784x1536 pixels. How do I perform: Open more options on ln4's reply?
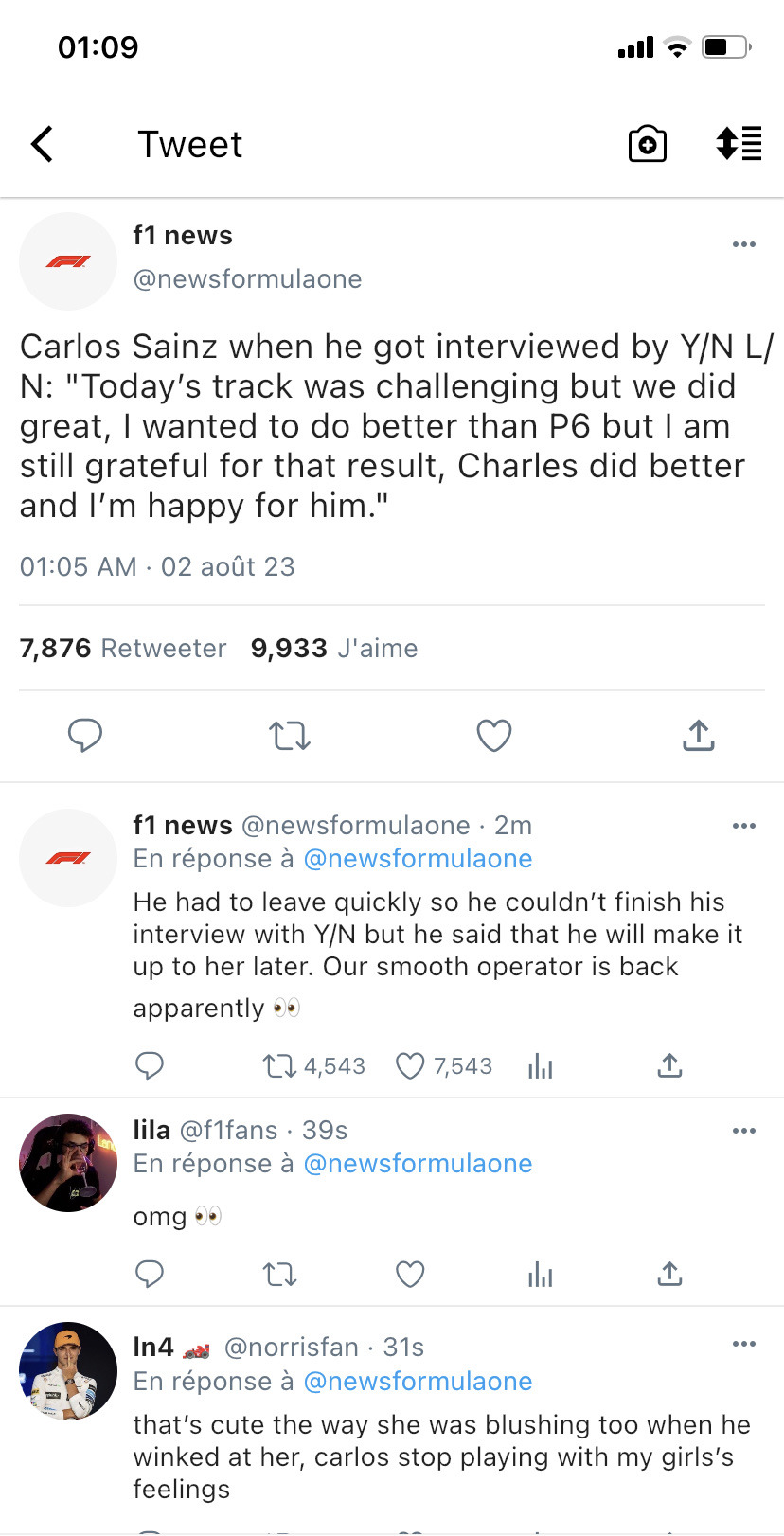tap(744, 1344)
